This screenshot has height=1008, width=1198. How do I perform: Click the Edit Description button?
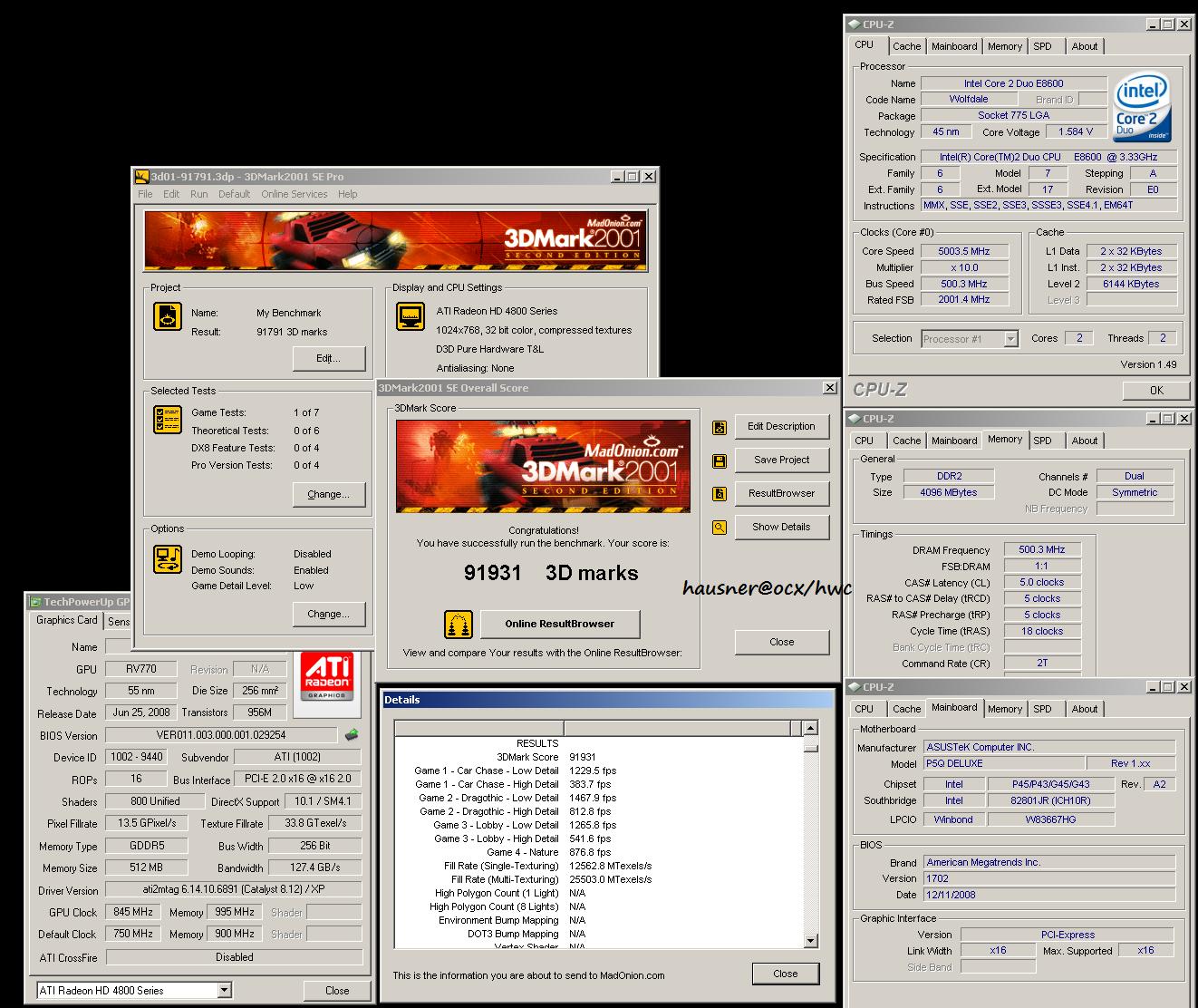click(x=781, y=427)
